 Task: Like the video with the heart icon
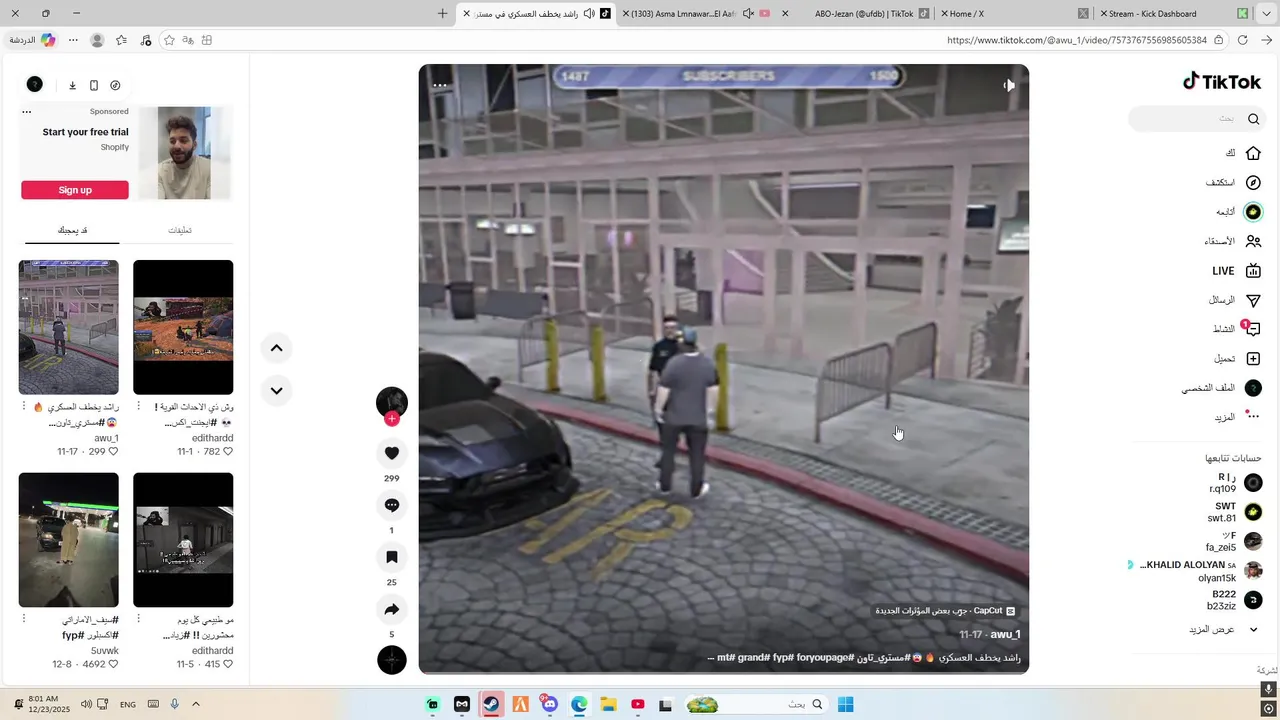click(392, 453)
